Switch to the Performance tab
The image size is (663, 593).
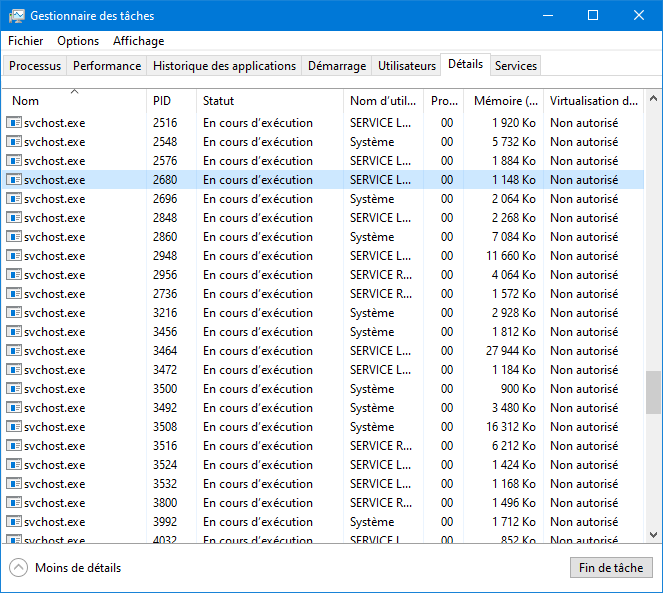tap(107, 66)
